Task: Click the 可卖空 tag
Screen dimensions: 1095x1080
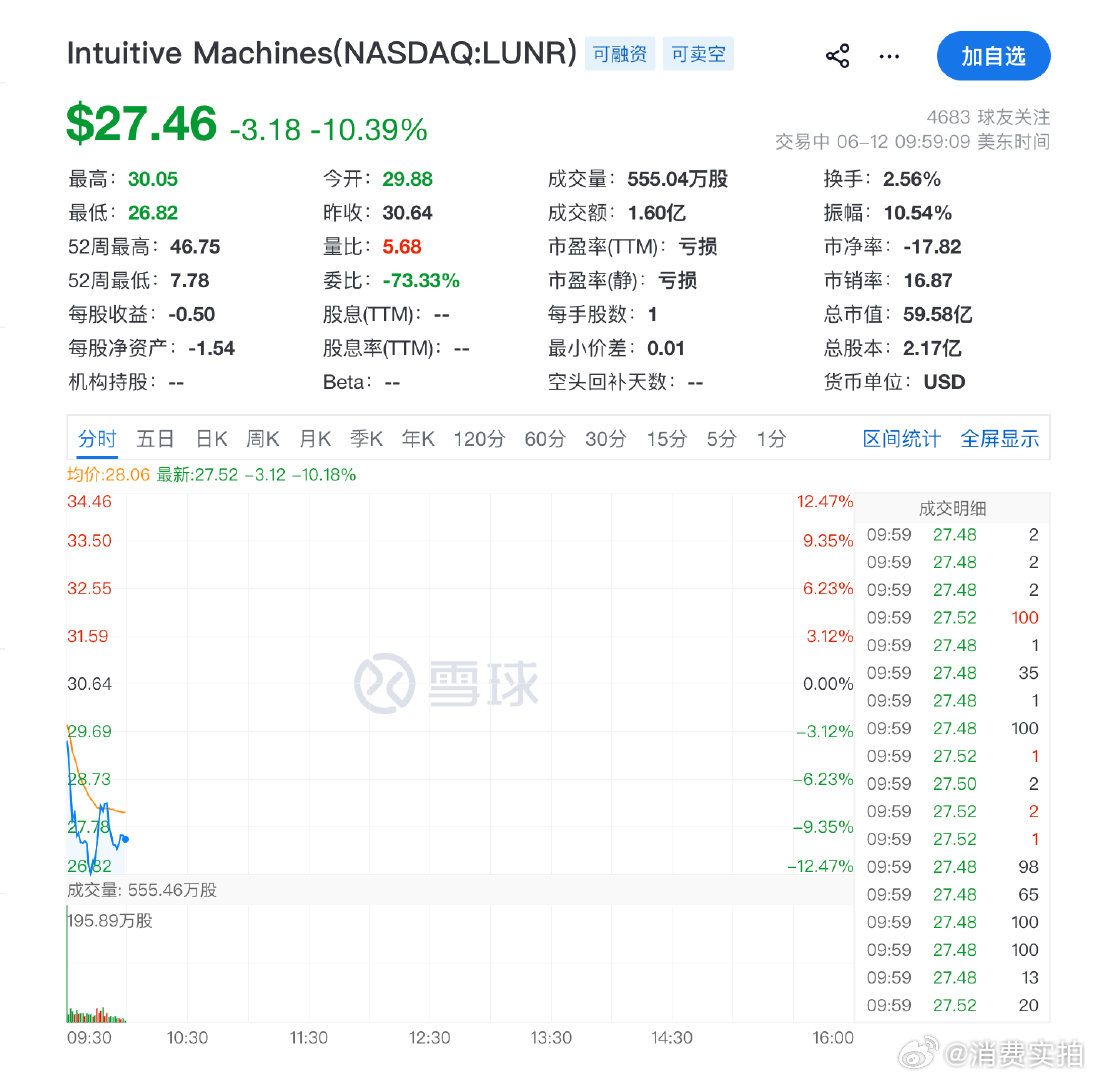Action: [698, 54]
